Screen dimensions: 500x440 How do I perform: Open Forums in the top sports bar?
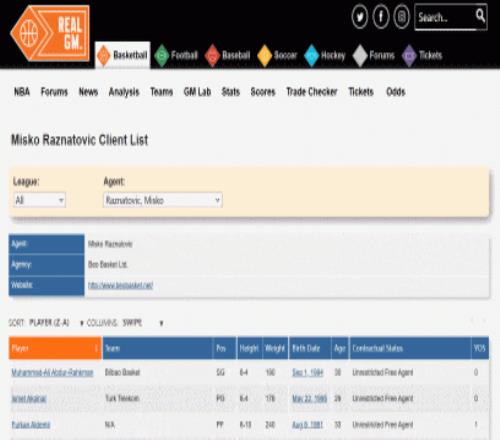[374, 55]
